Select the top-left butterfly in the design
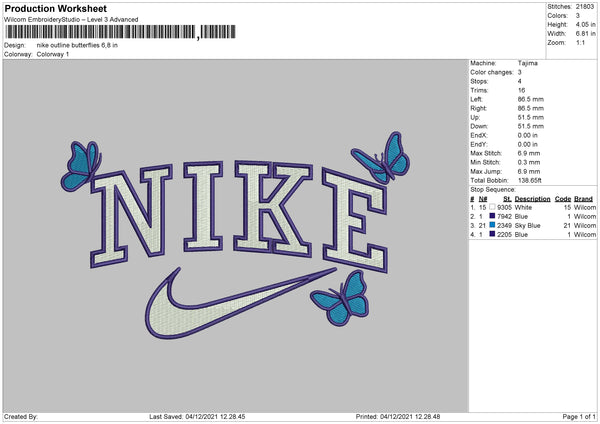Image resolution: width=600 pixels, height=424 pixels. point(81,165)
